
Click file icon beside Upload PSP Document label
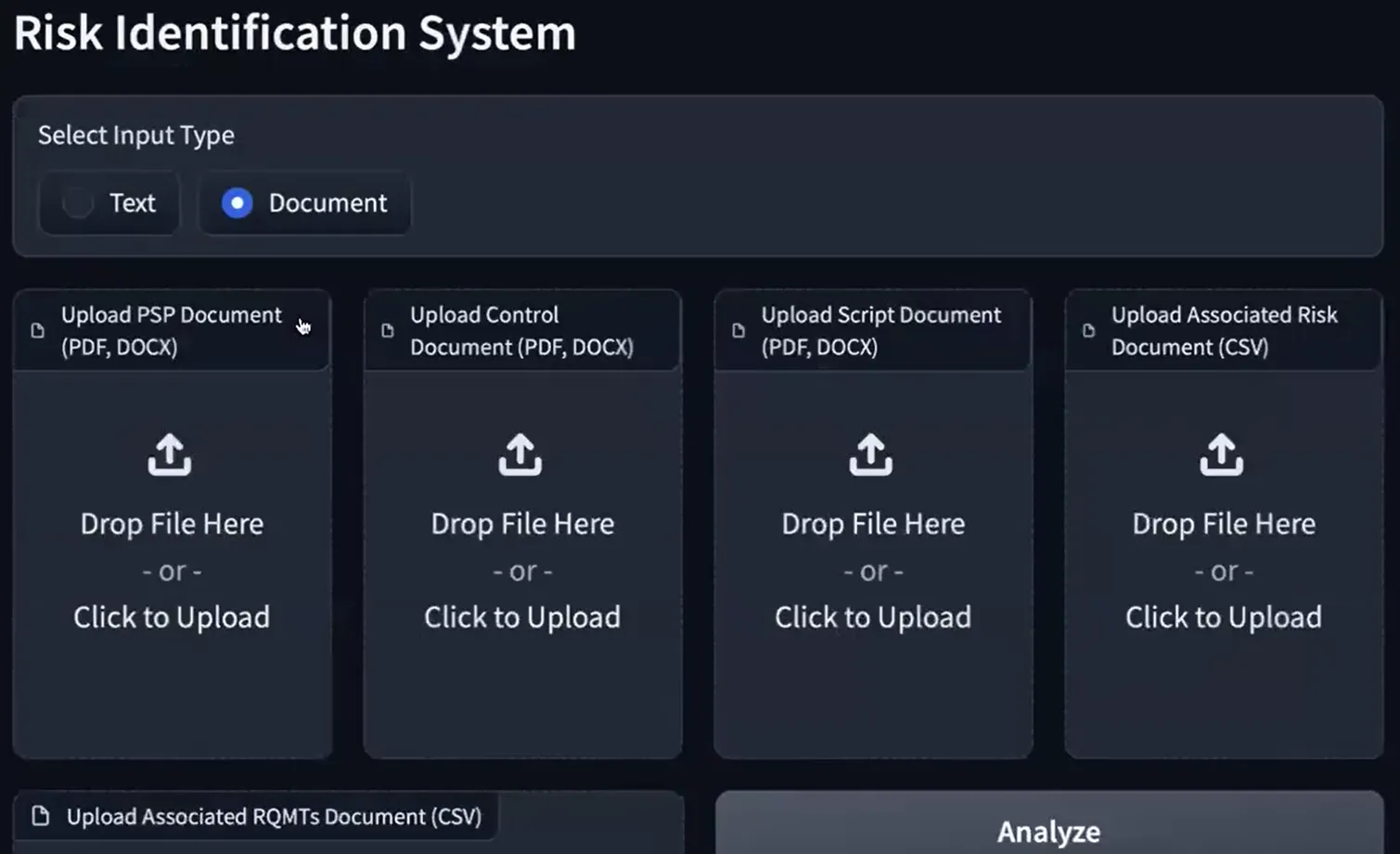[38, 331]
